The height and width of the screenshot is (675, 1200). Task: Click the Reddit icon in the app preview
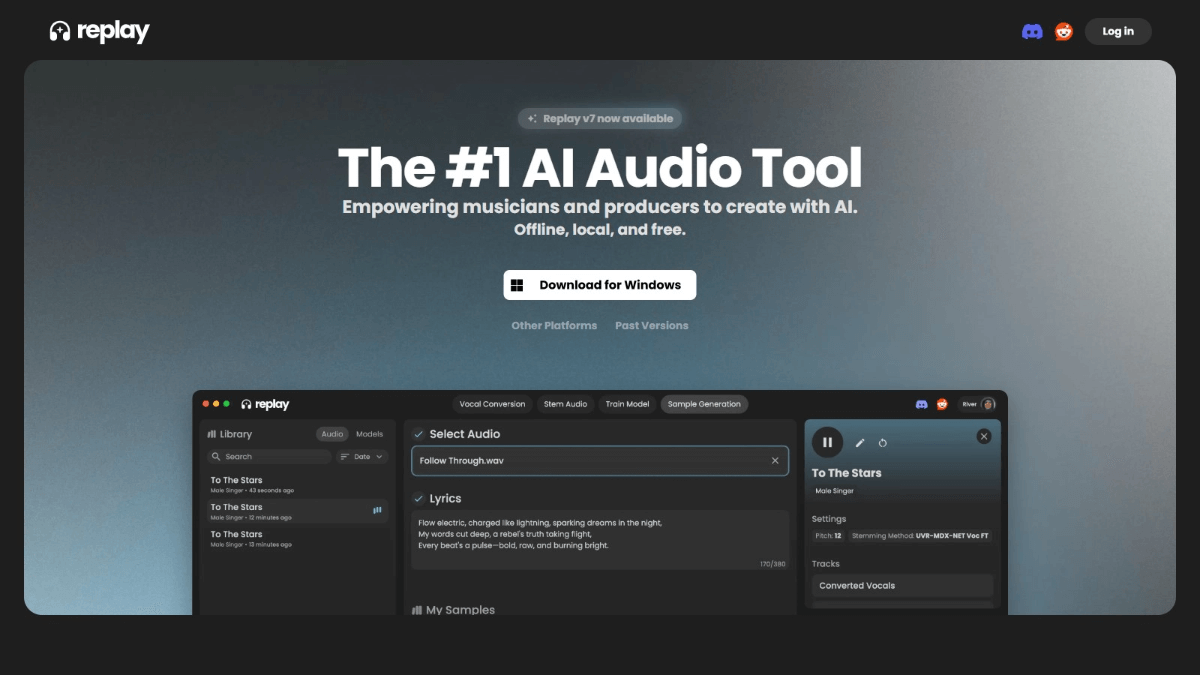942,404
